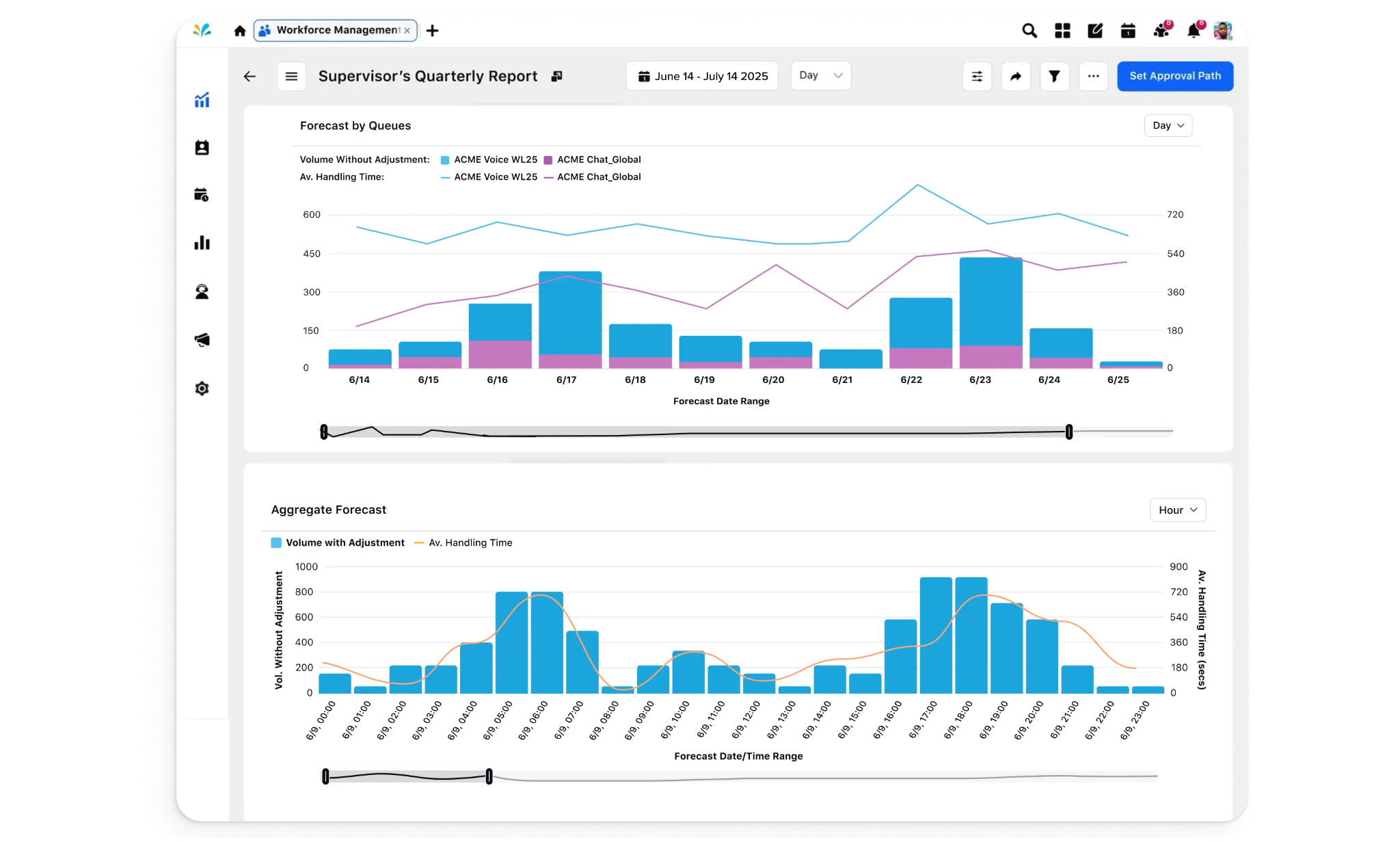Image resolution: width=1400 pixels, height=842 pixels.
Task: Click the 6/21 axis label
Action: tap(842, 380)
